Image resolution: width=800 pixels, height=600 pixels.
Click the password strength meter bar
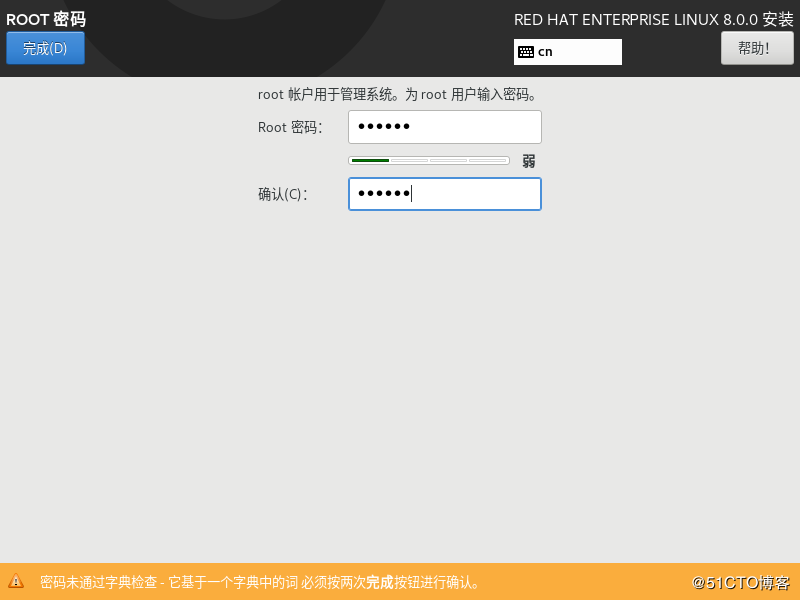(x=428, y=159)
